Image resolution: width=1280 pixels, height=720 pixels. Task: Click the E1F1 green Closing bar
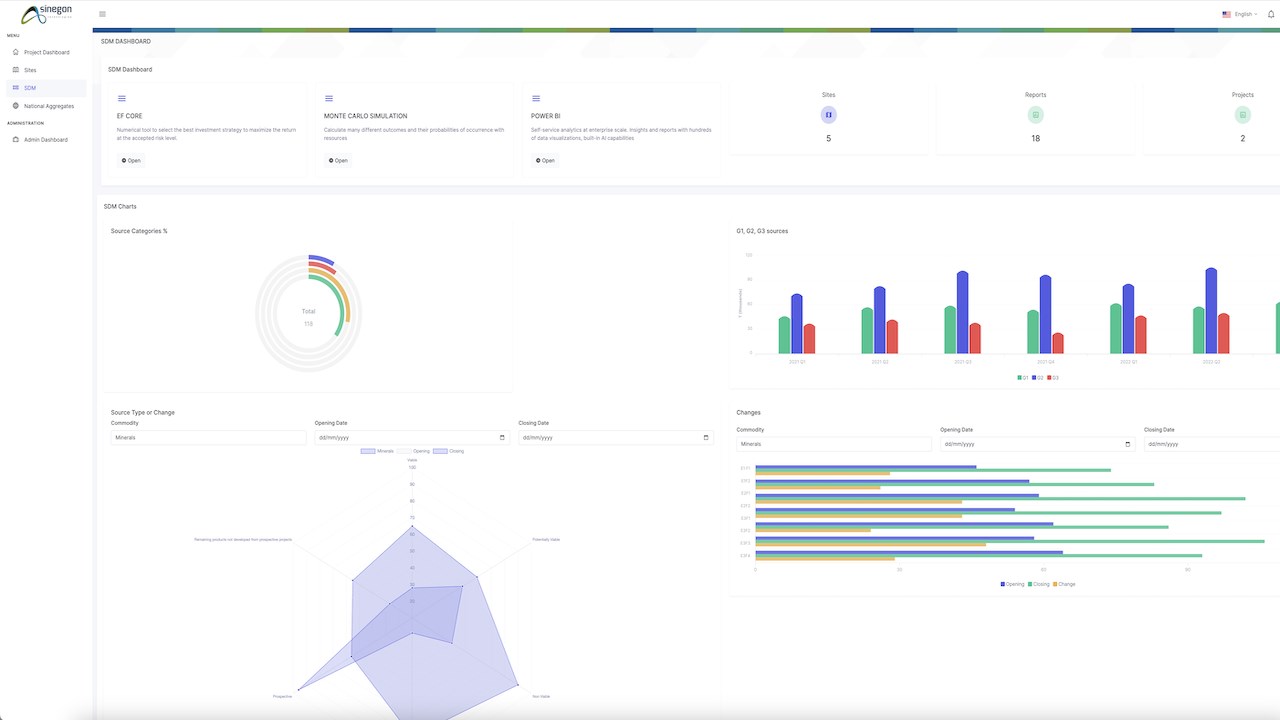click(933, 470)
